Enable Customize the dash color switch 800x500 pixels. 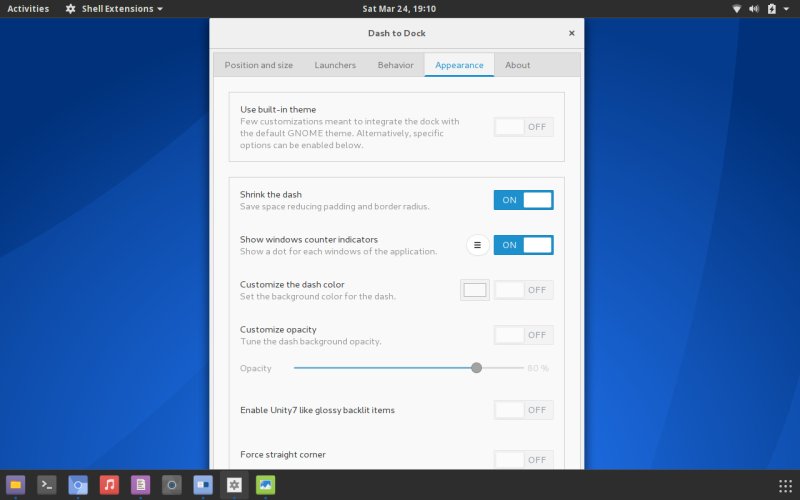[x=523, y=290]
